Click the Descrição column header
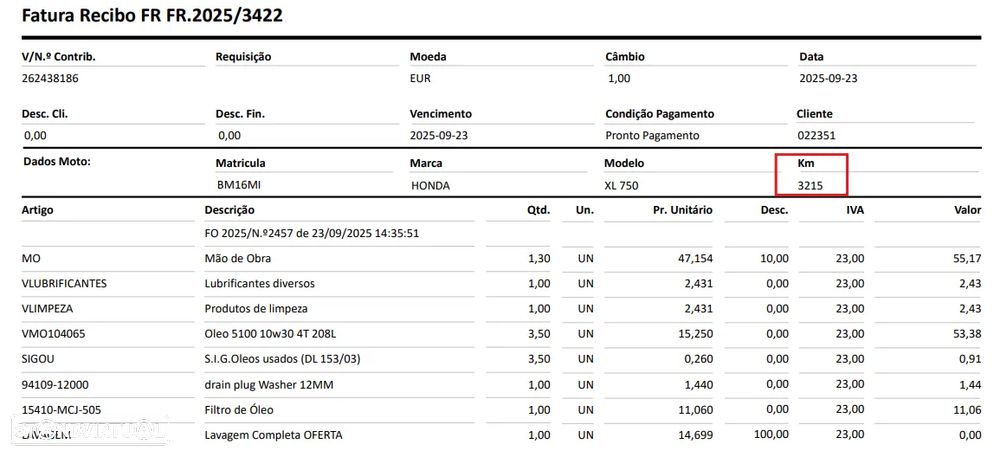Viewport: 1000px width, 456px height. pos(229,210)
